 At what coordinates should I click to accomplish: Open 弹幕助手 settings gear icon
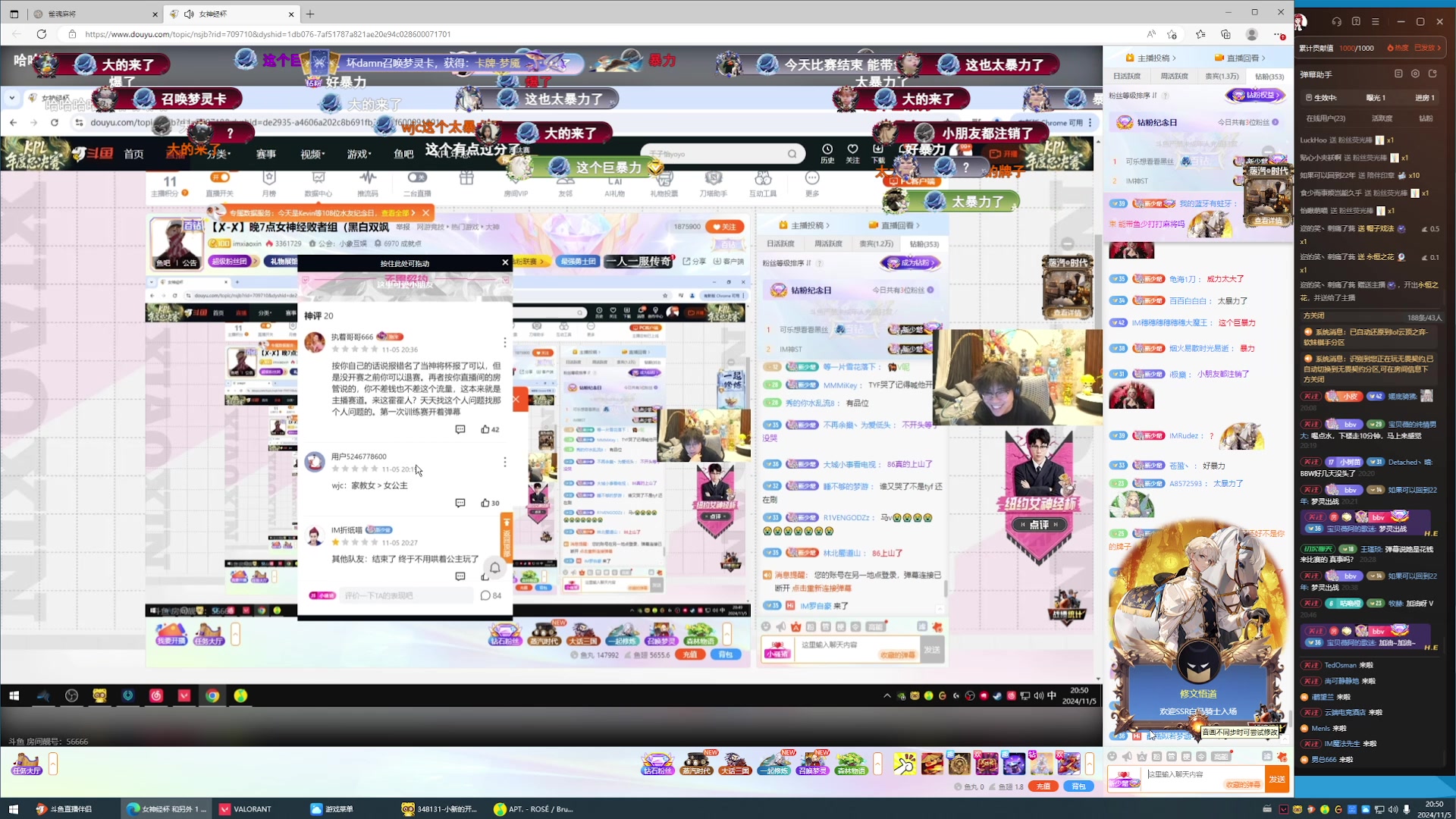(1415, 74)
